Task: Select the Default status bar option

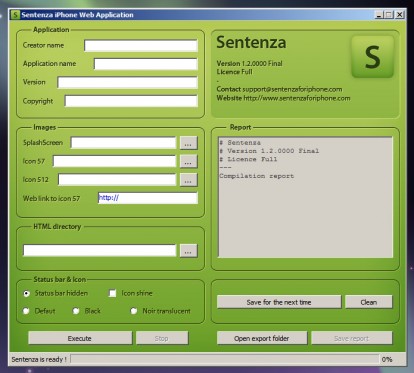Action: pos(26,311)
